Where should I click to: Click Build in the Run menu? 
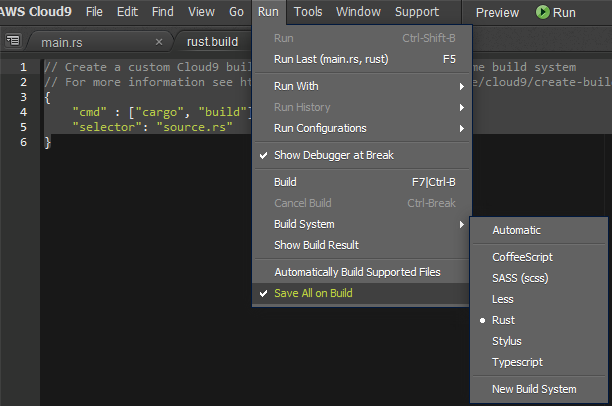285,182
